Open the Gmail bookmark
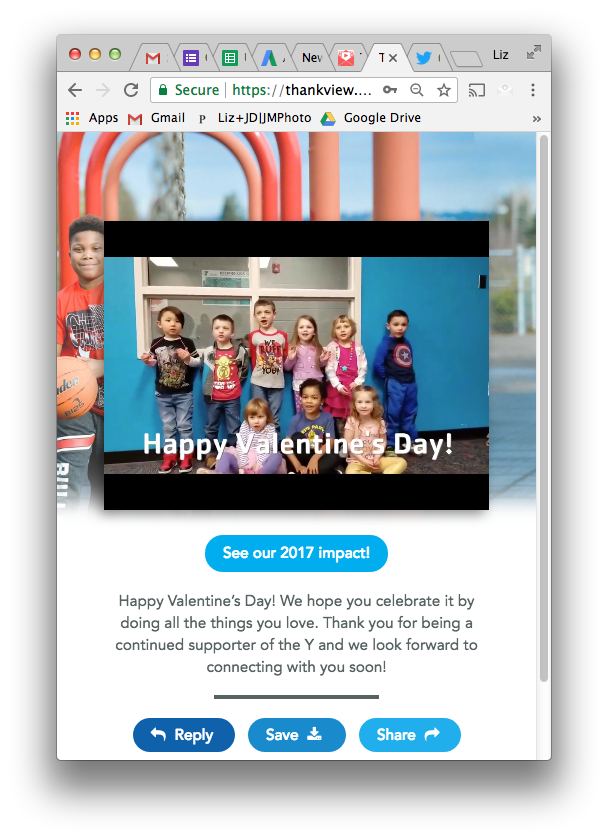Screen dimensions: 608x839 coord(156,118)
